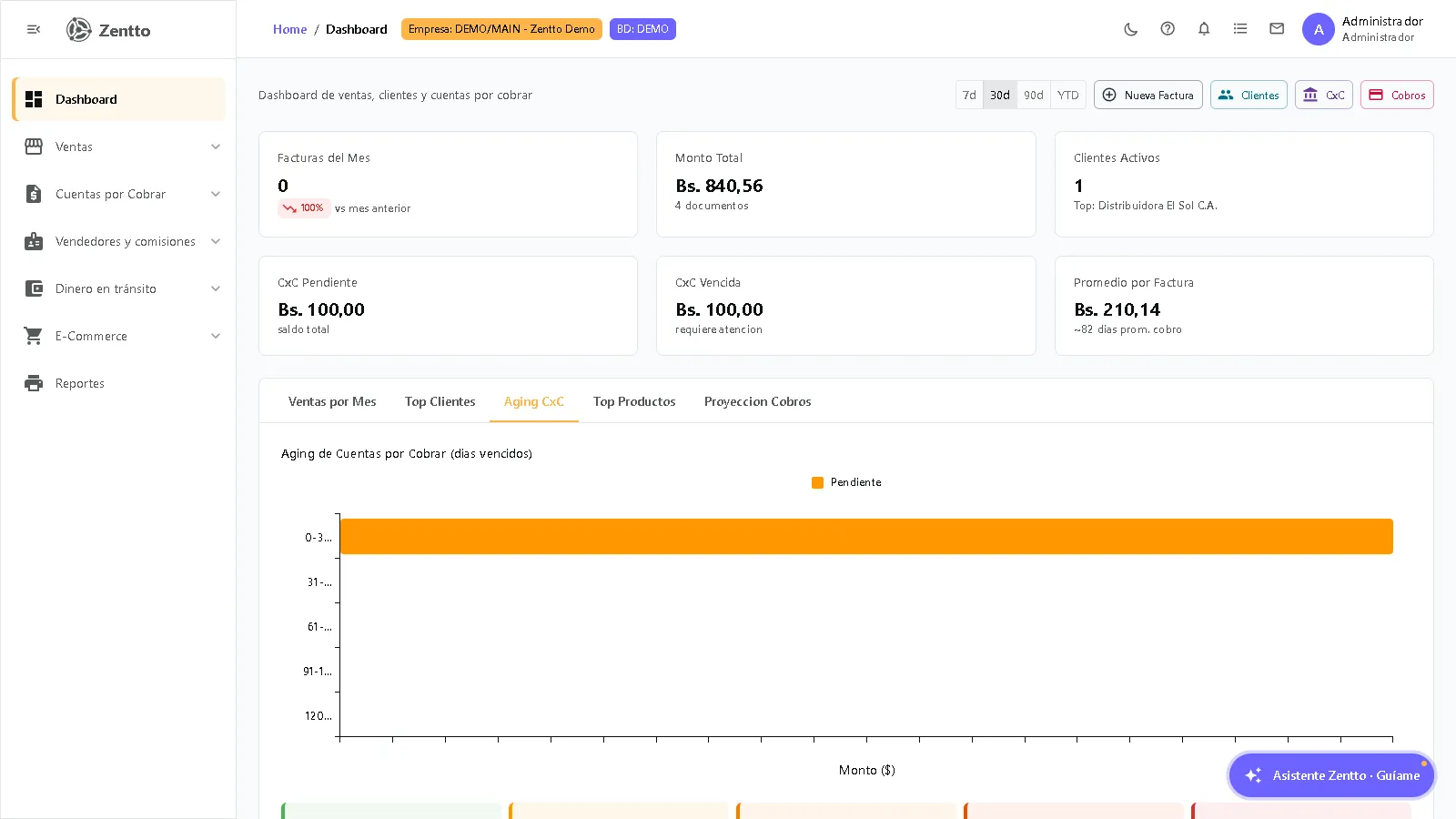Click the Clientes Activos card
The height and width of the screenshot is (819, 1456).
click(1244, 184)
